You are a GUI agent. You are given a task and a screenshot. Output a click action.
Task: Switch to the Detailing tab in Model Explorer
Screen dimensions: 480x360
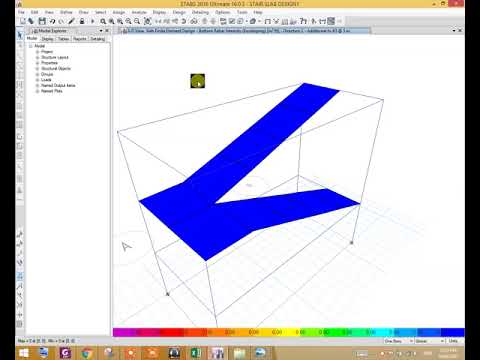point(98,39)
